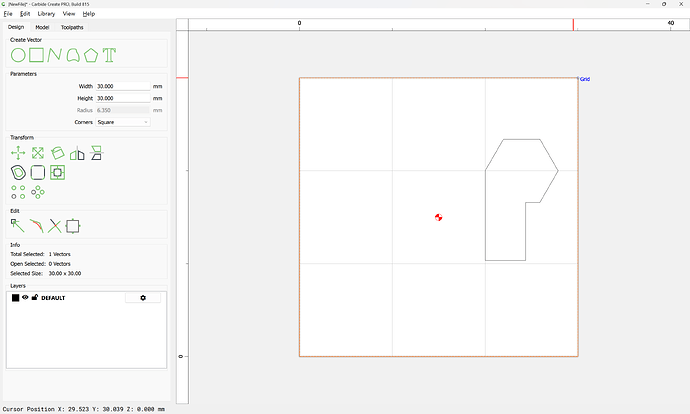
Task: Click the red origin marker on canvas
Action: [439, 217]
